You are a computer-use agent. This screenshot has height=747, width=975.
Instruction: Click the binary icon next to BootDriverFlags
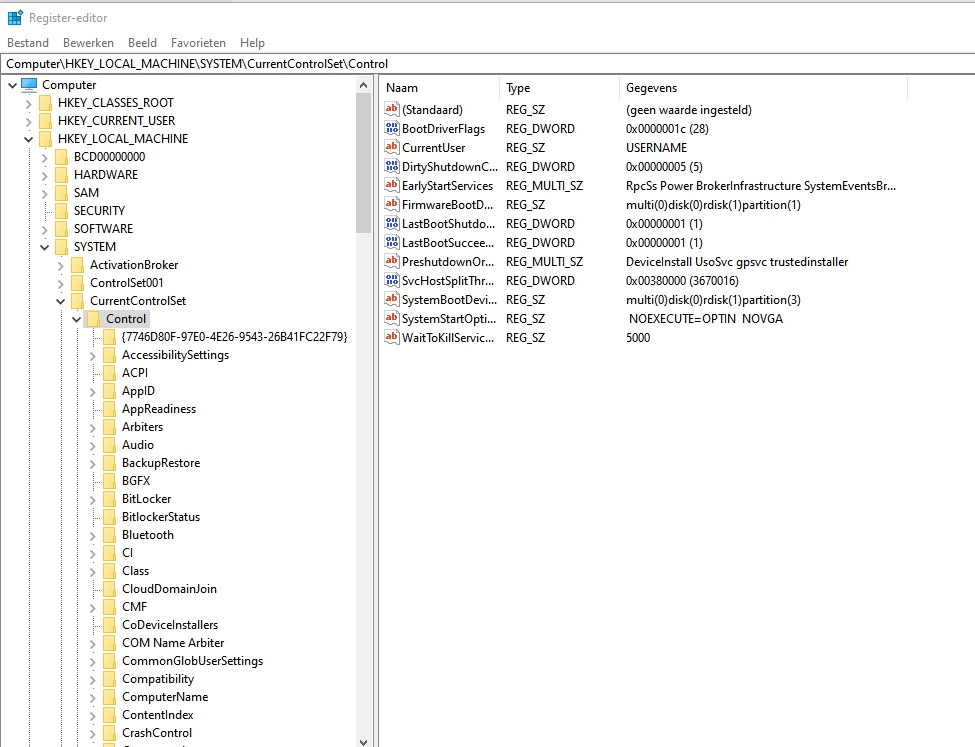tap(392, 129)
